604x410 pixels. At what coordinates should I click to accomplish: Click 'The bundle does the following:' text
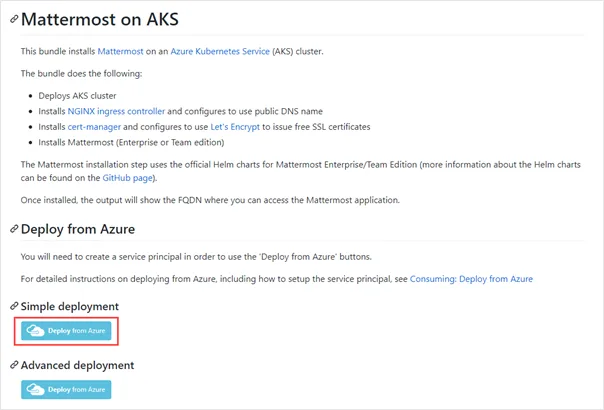[x=81, y=74]
